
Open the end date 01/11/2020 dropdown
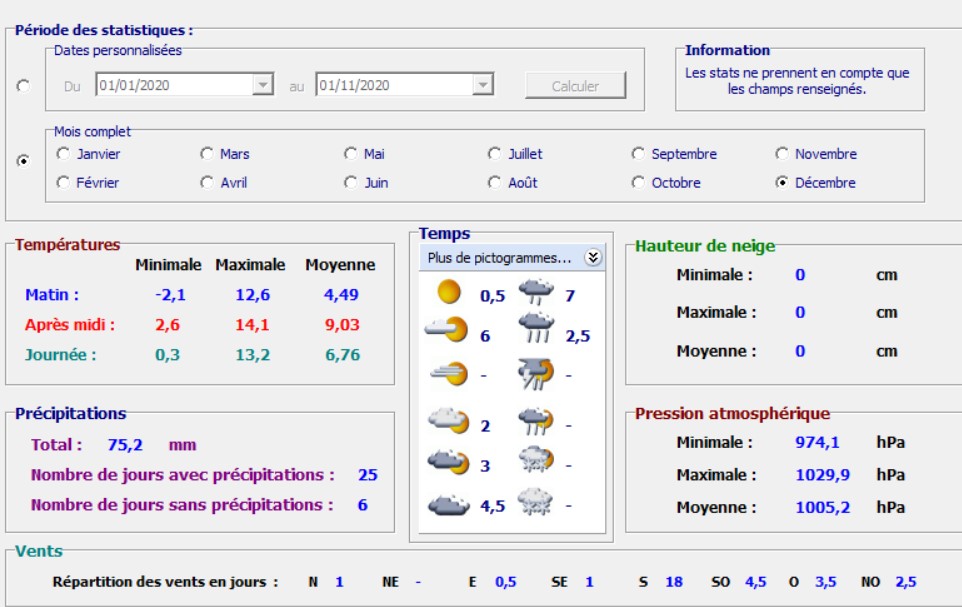click(484, 86)
